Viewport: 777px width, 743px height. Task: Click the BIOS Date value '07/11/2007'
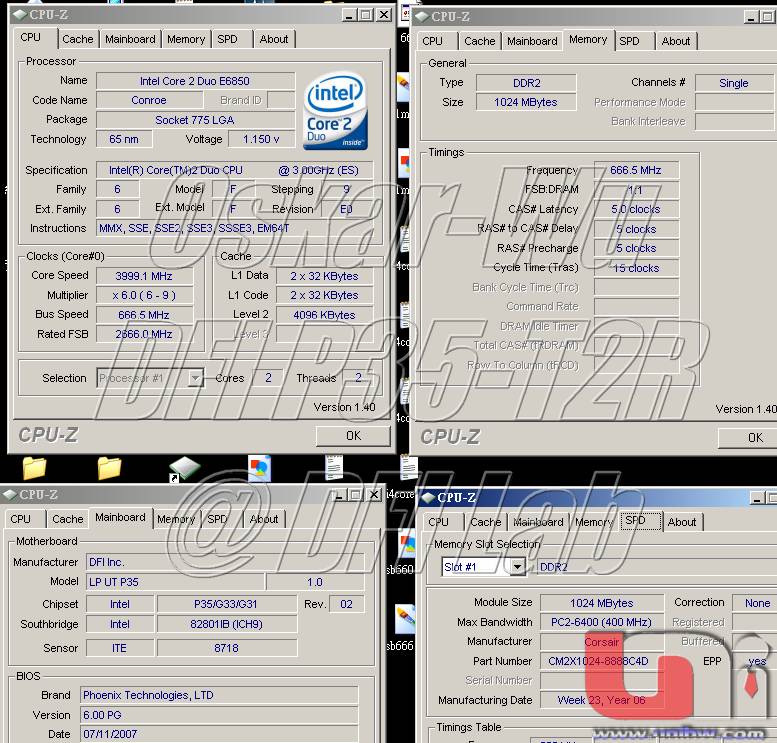click(x=219, y=734)
